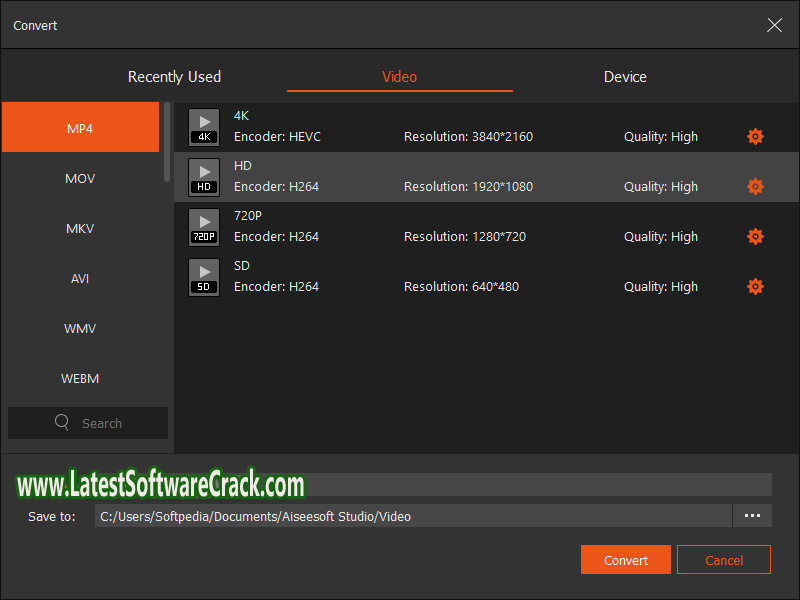The height and width of the screenshot is (600, 800).
Task: Choose MOV format from the sidebar
Action: pyautogui.click(x=80, y=178)
